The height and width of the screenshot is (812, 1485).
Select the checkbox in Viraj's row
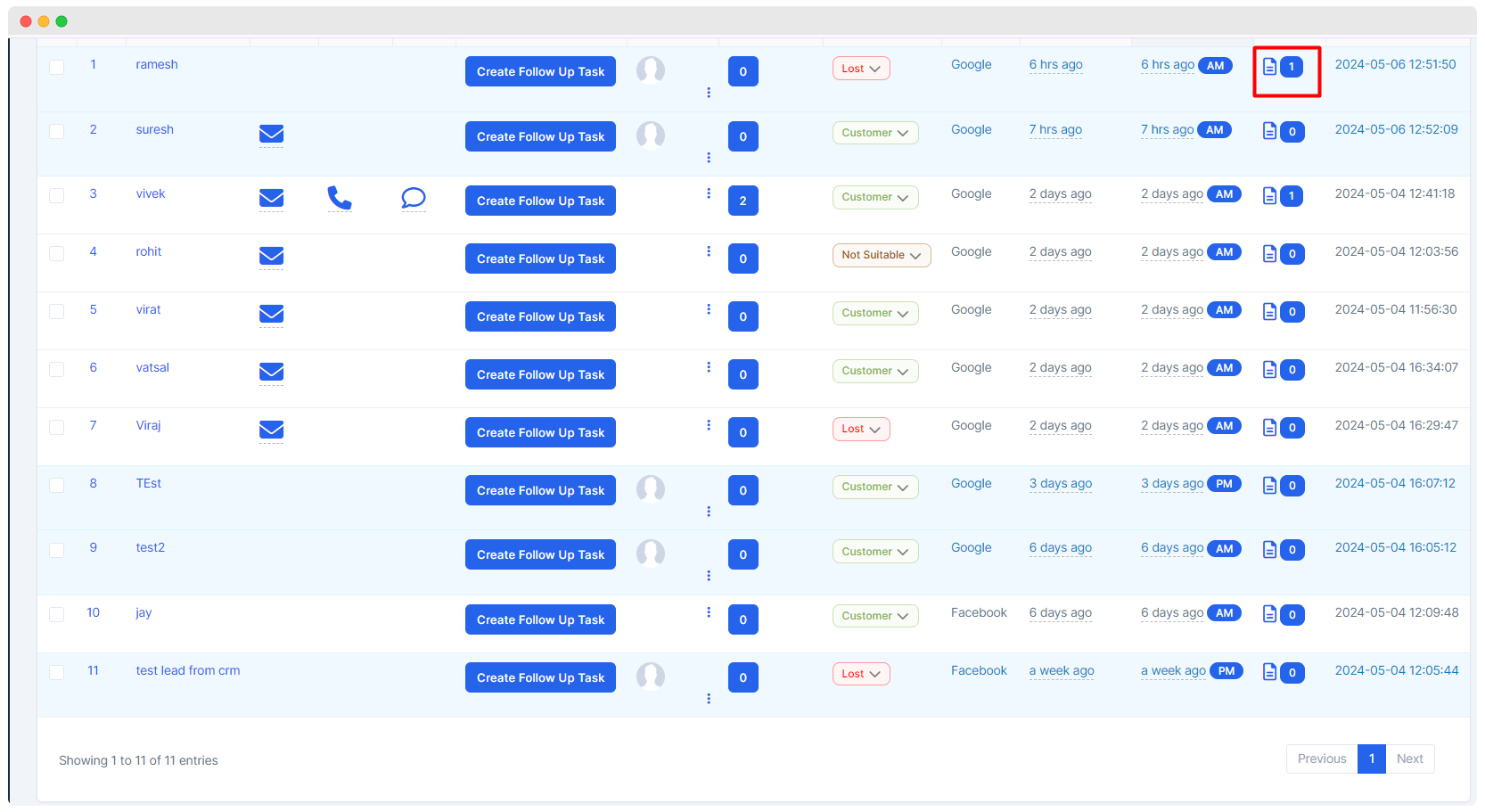pos(56,427)
